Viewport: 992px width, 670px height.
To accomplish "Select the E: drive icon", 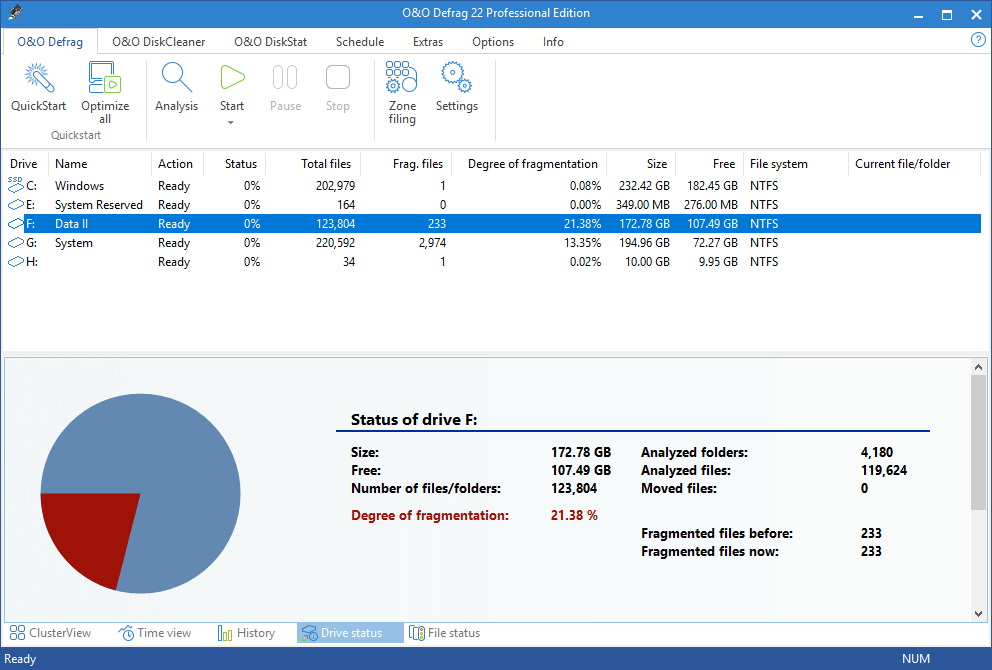I will pos(16,204).
